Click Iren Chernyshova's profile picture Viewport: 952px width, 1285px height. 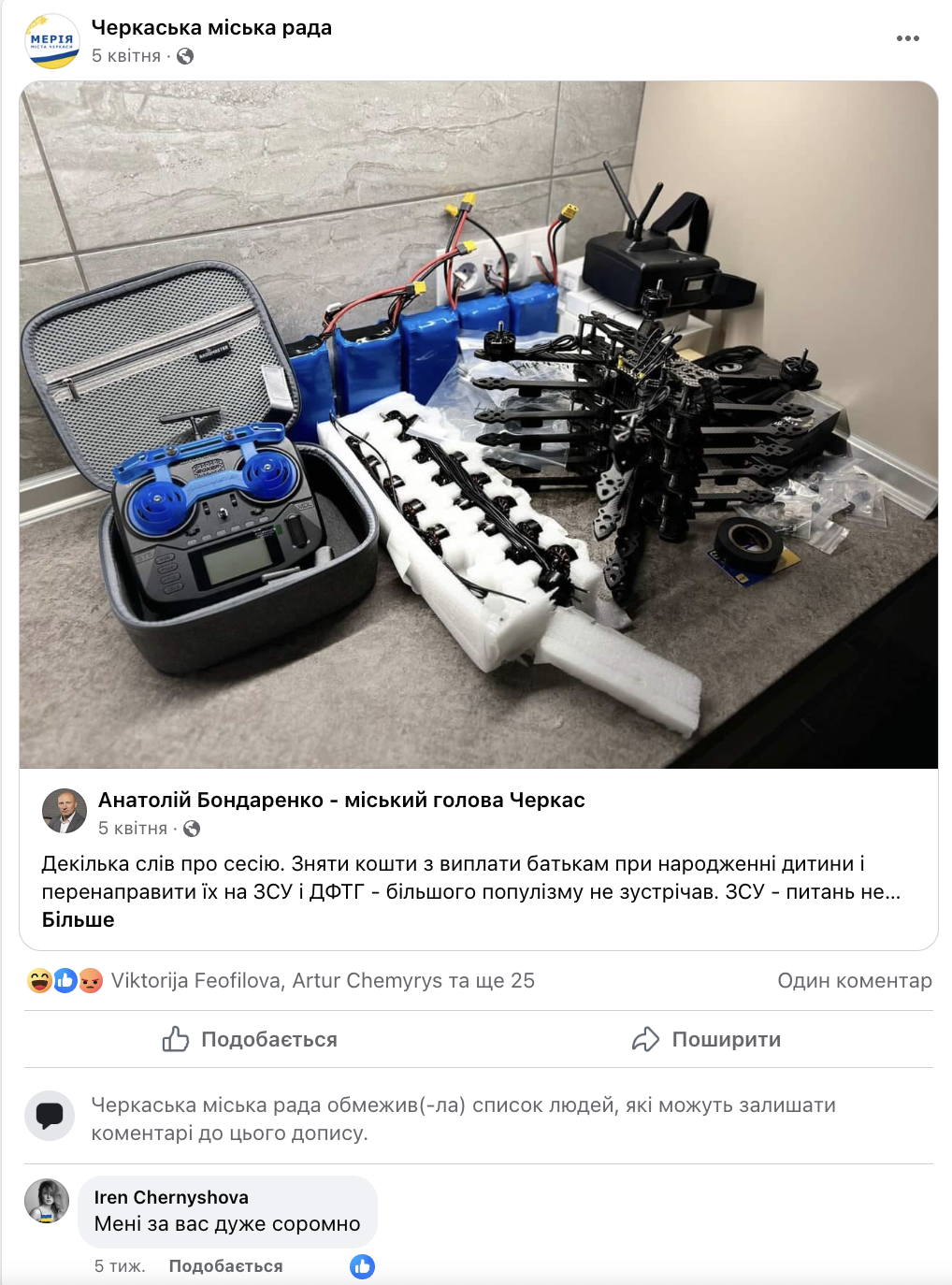pos(47,1201)
